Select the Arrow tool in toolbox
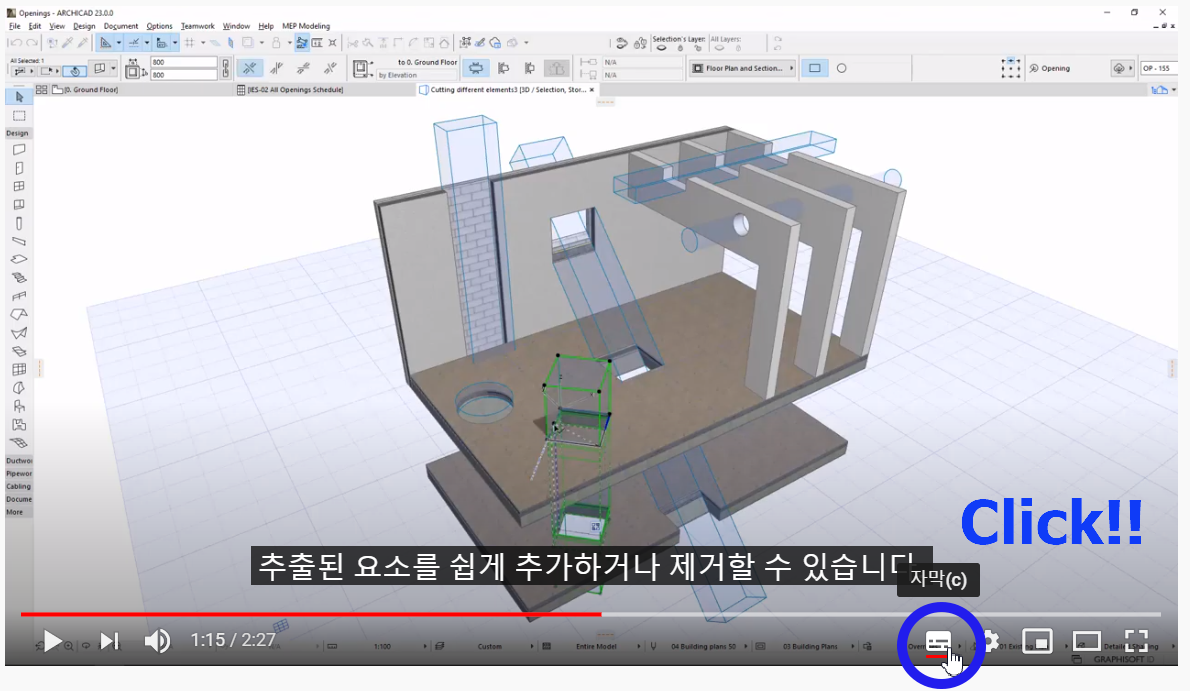 [19, 96]
